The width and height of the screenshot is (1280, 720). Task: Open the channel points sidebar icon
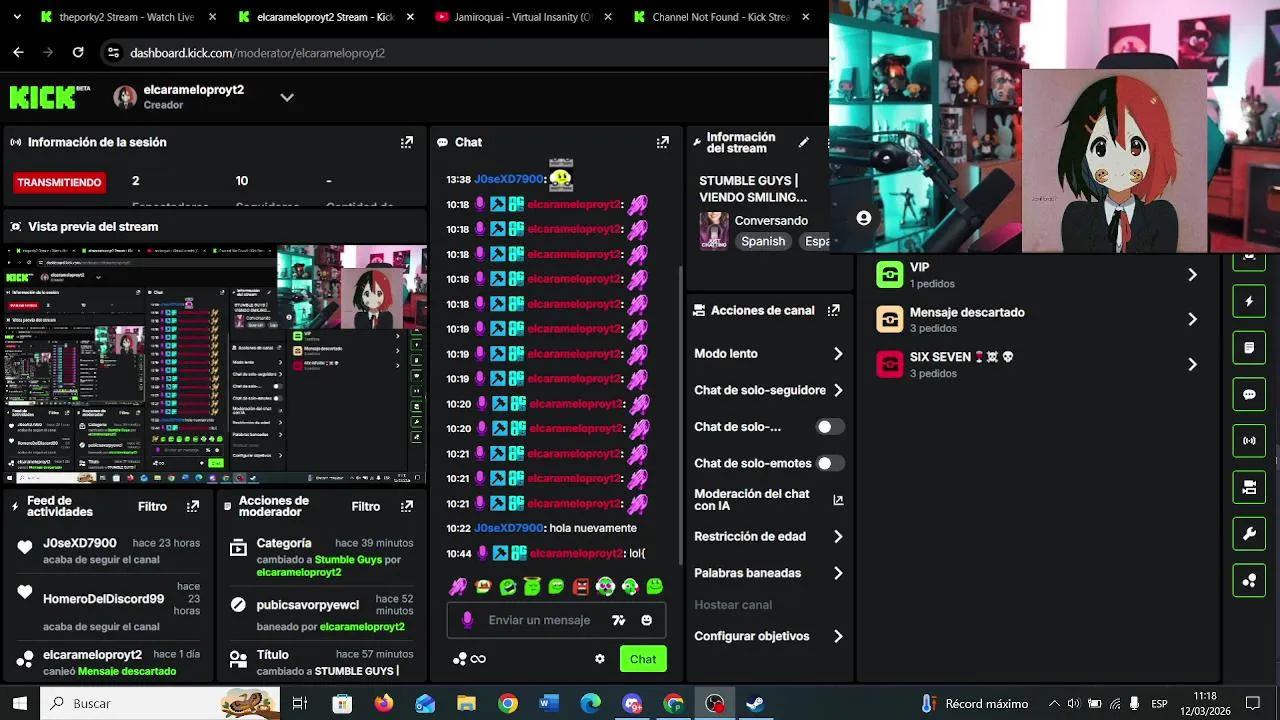click(1249, 581)
